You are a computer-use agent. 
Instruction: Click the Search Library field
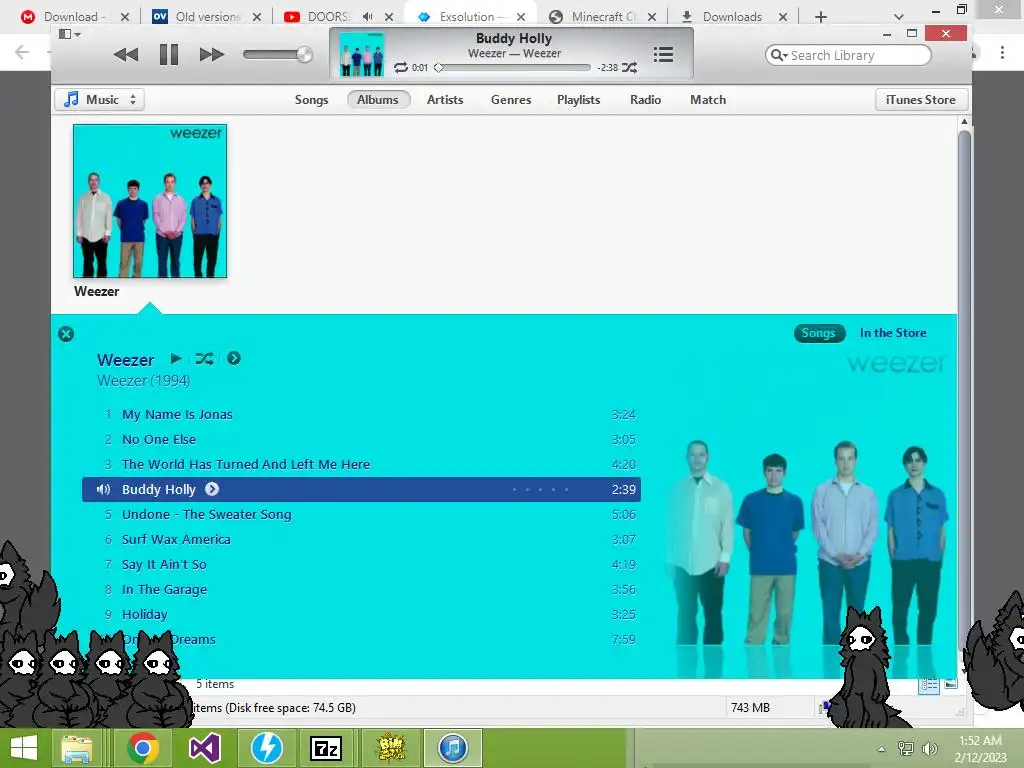tap(848, 56)
